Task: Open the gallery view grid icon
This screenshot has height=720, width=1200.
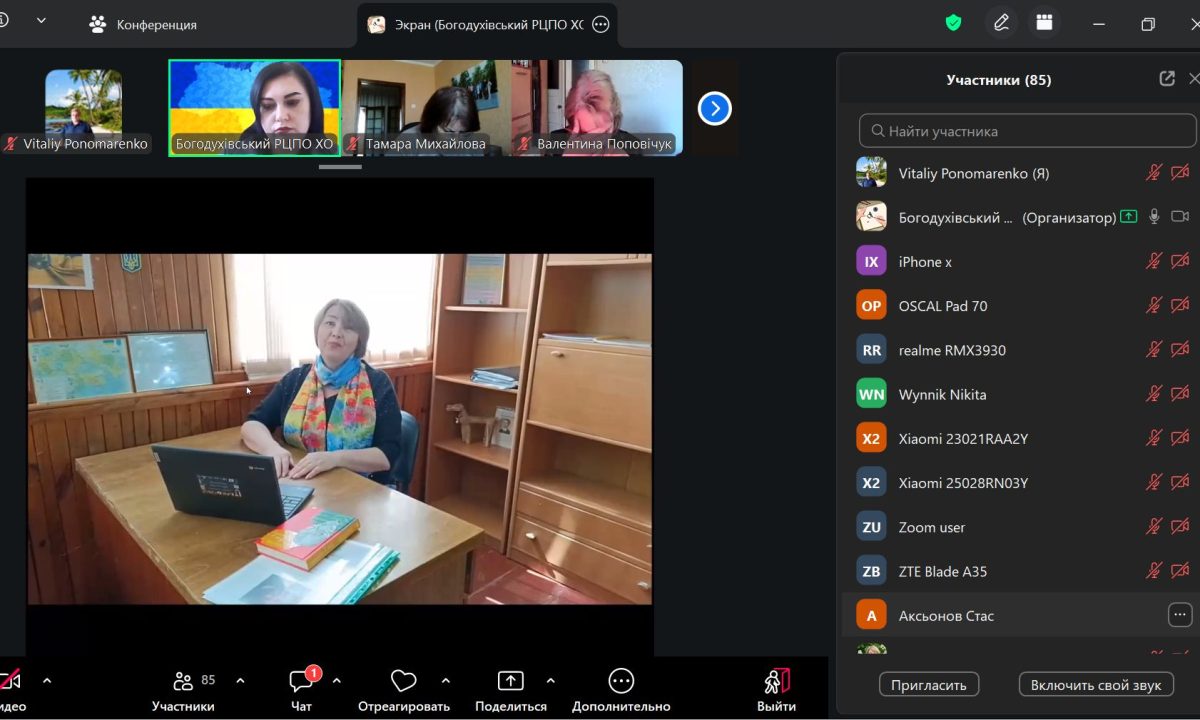Action: [x=1045, y=23]
